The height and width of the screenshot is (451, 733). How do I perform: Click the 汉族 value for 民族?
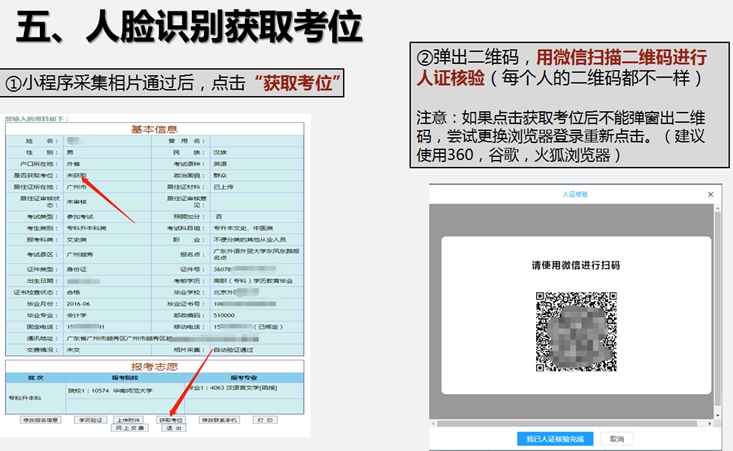(220, 152)
